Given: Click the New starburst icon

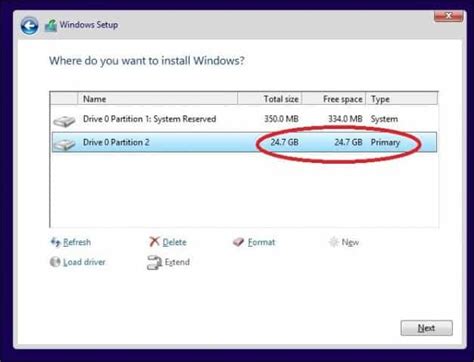Looking at the screenshot, I should [334, 242].
